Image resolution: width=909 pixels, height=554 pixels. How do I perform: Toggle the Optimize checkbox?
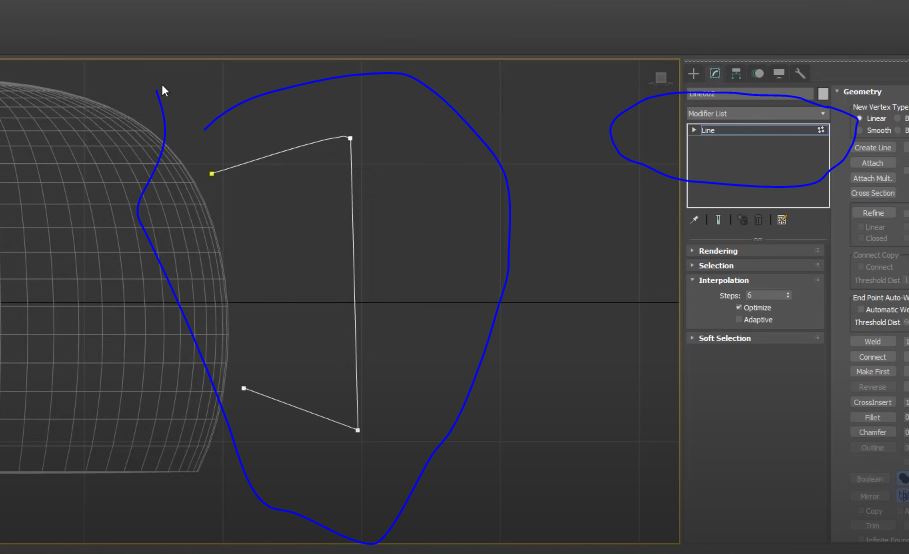tap(739, 308)
